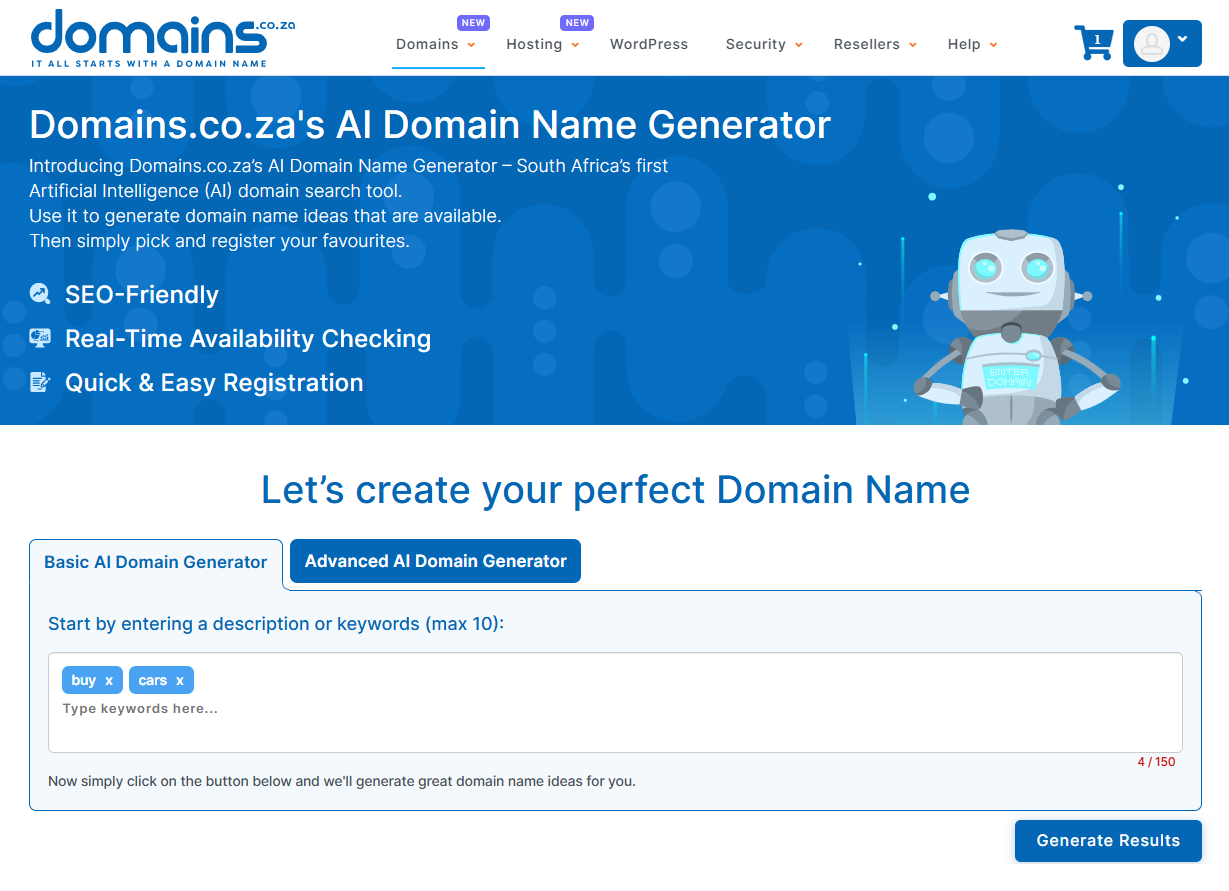
Task: Expand the Help menu arrow
Action: tap(993, 45)
